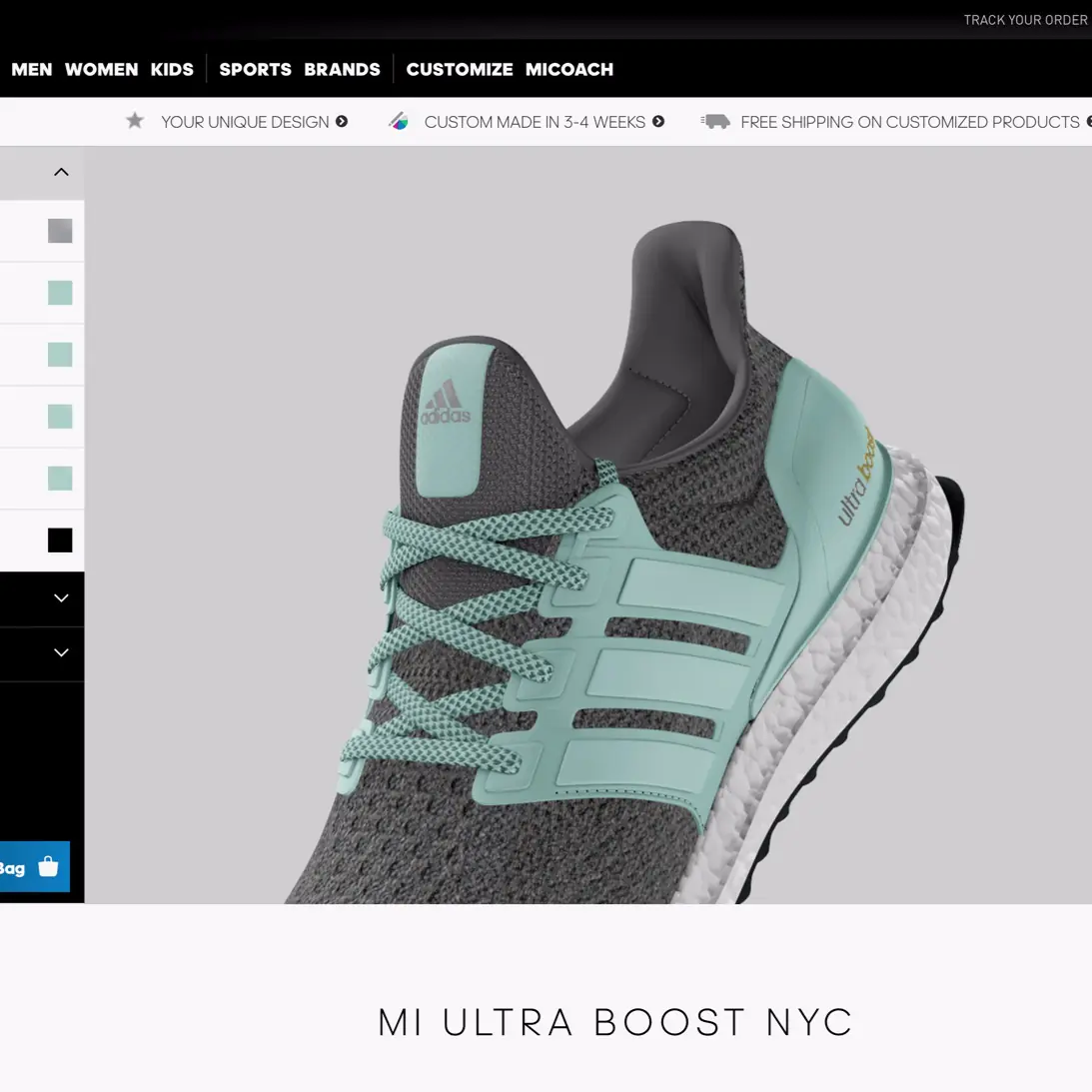
Task: Open the CUSTOMIZE menu
Action: click(460, 70)
